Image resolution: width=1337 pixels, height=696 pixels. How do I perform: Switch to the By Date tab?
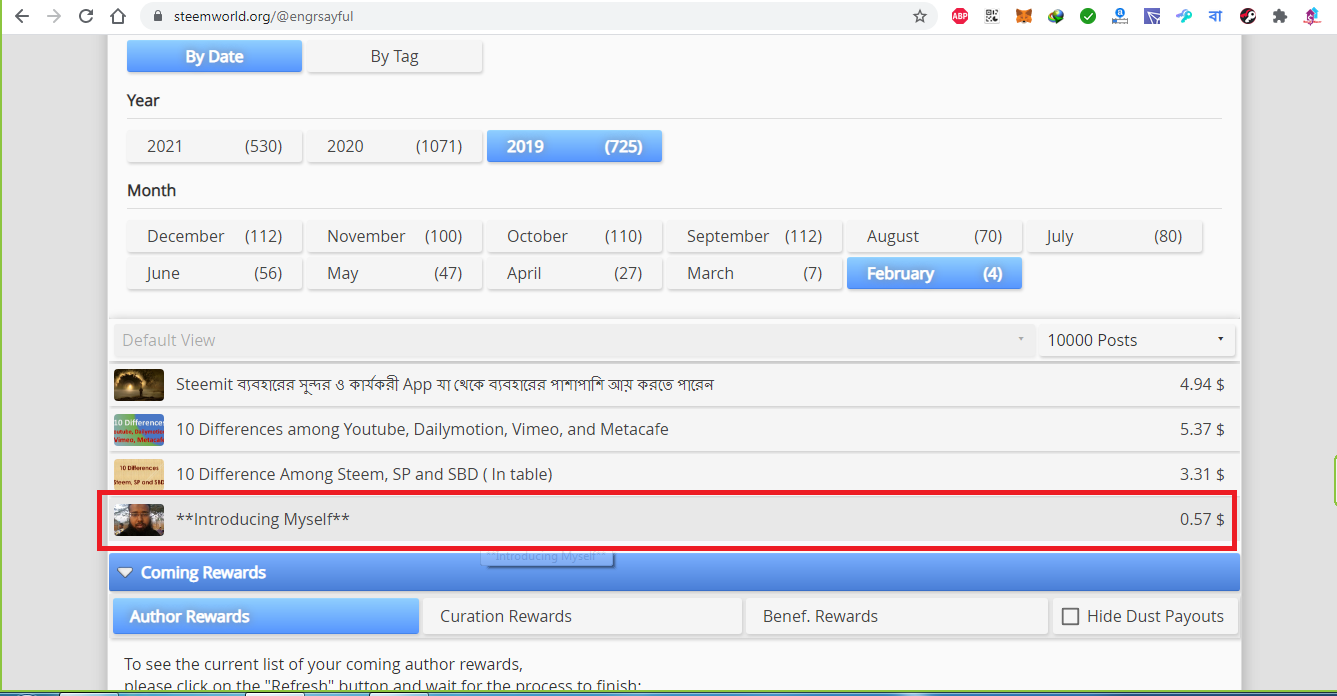[214, 56]
